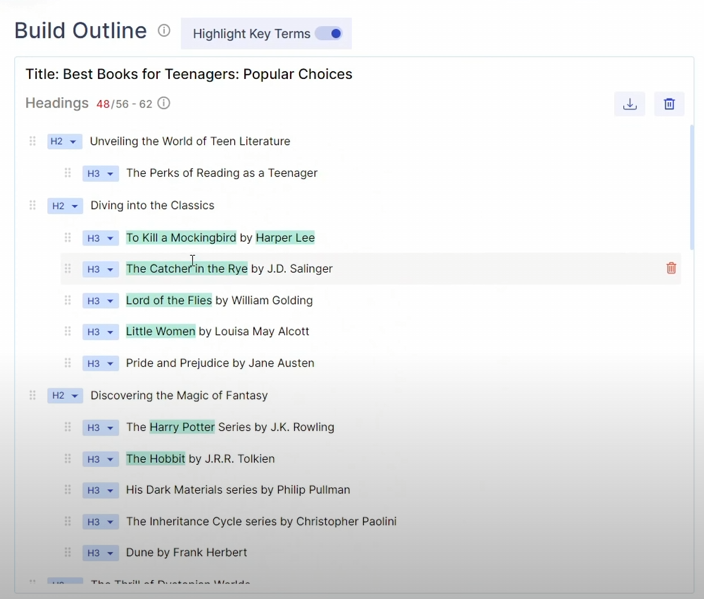Click the info icon beside Build Outline

pos(164,31)
